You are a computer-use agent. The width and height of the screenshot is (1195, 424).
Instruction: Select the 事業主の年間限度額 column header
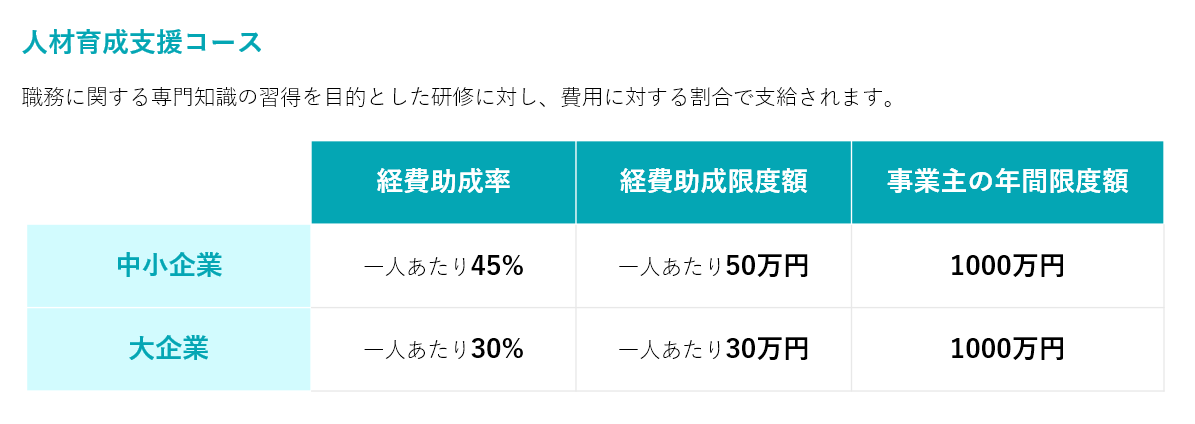click(1007, 182)
